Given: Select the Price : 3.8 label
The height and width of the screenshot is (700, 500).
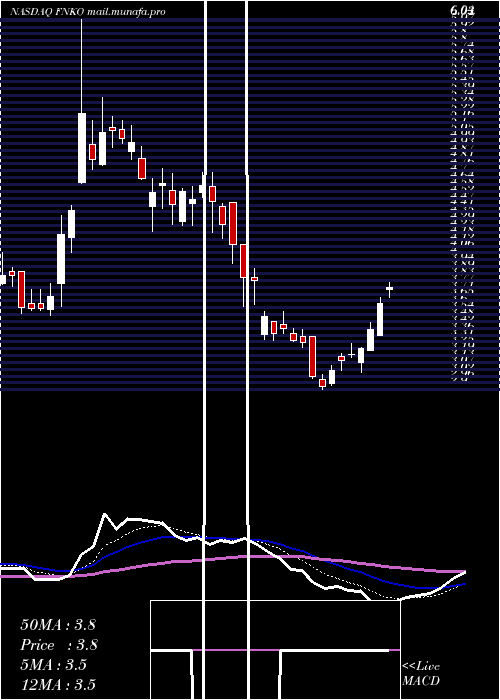Looking at the screenshot, I should (x=59, y=645).
